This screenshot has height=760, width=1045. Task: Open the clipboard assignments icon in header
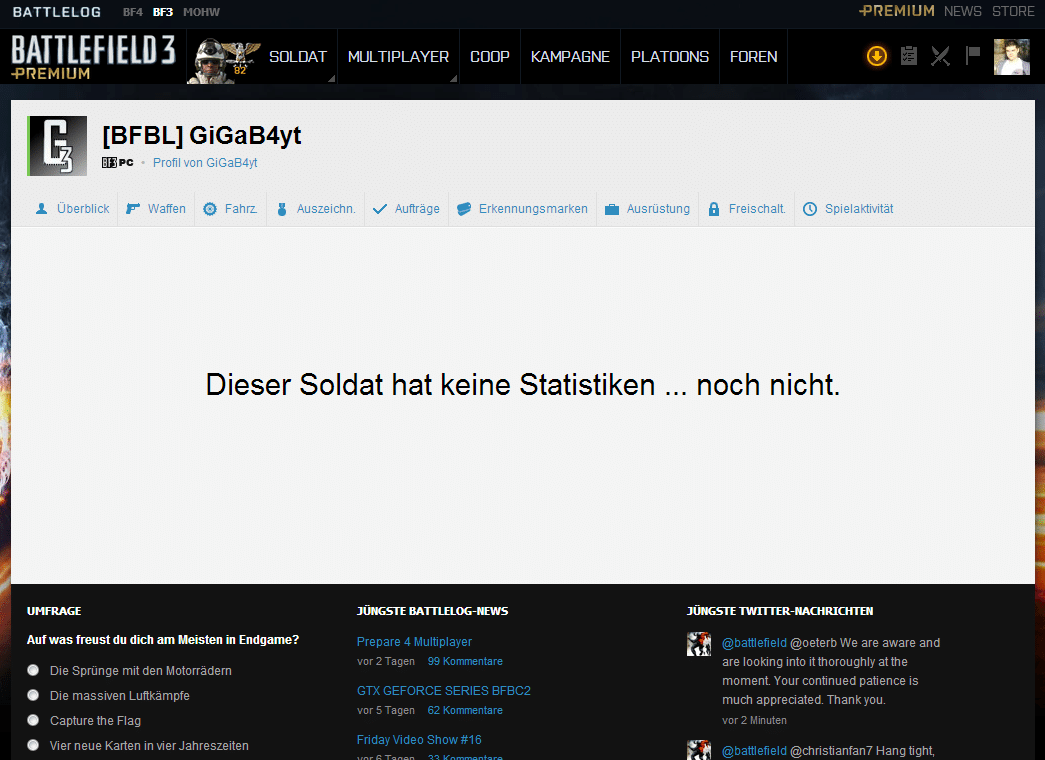tap(908, 56)
